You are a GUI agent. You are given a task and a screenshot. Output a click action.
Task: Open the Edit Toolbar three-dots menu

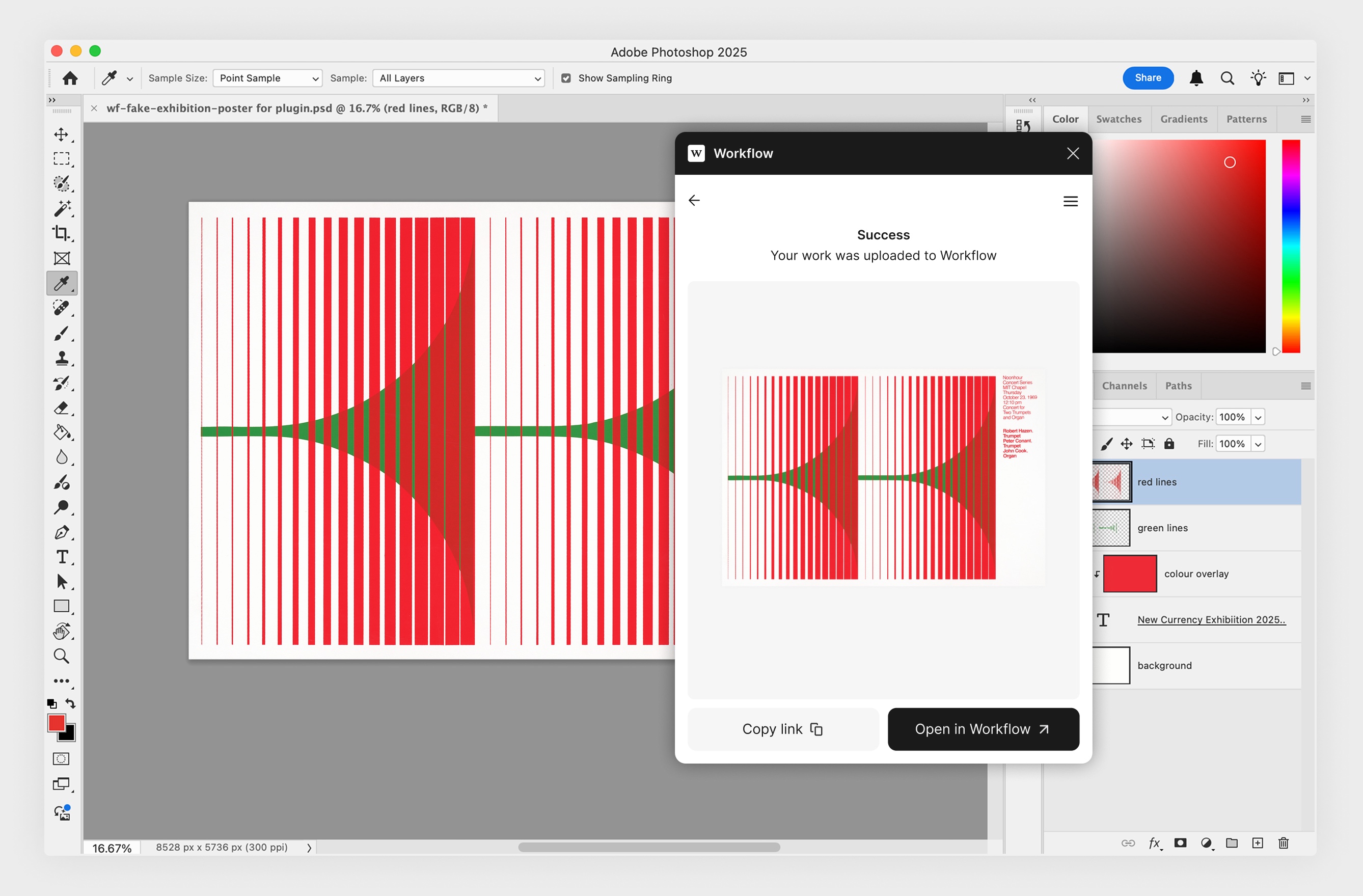click(61, 681)
